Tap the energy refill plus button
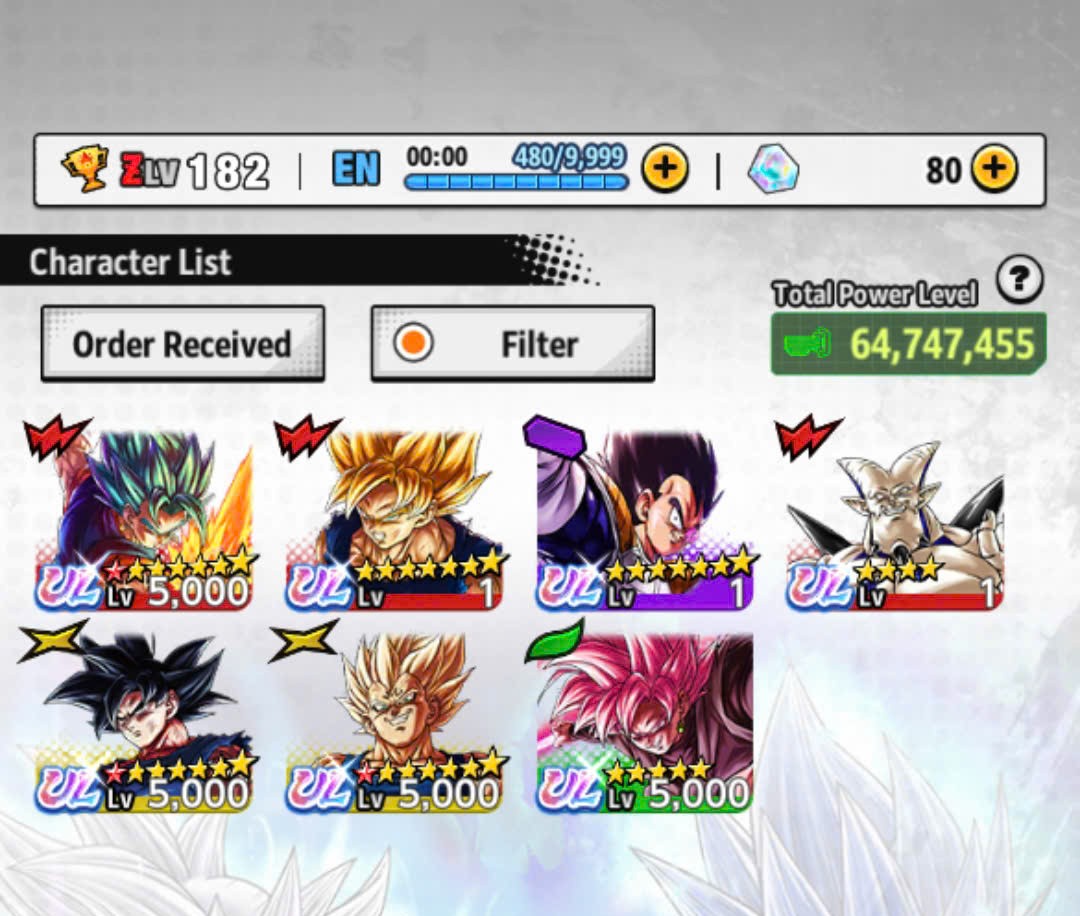Viewport: 1080px width, 916px height. 665,169
